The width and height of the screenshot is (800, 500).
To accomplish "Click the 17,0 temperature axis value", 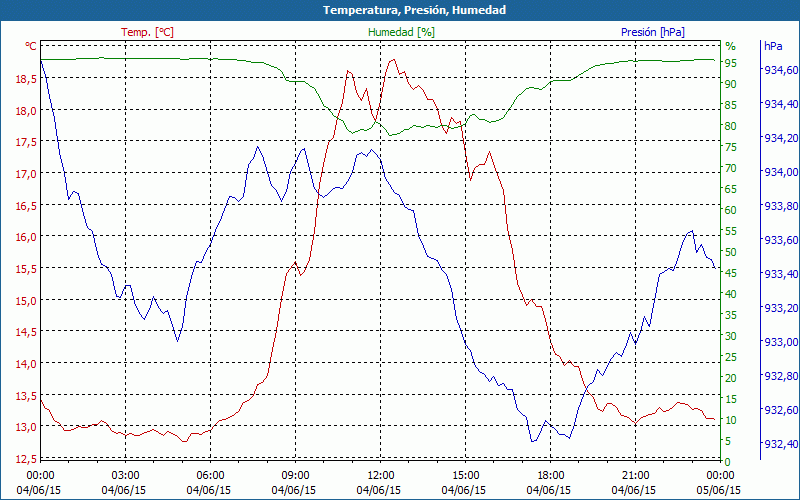I will tap(27, 173).
